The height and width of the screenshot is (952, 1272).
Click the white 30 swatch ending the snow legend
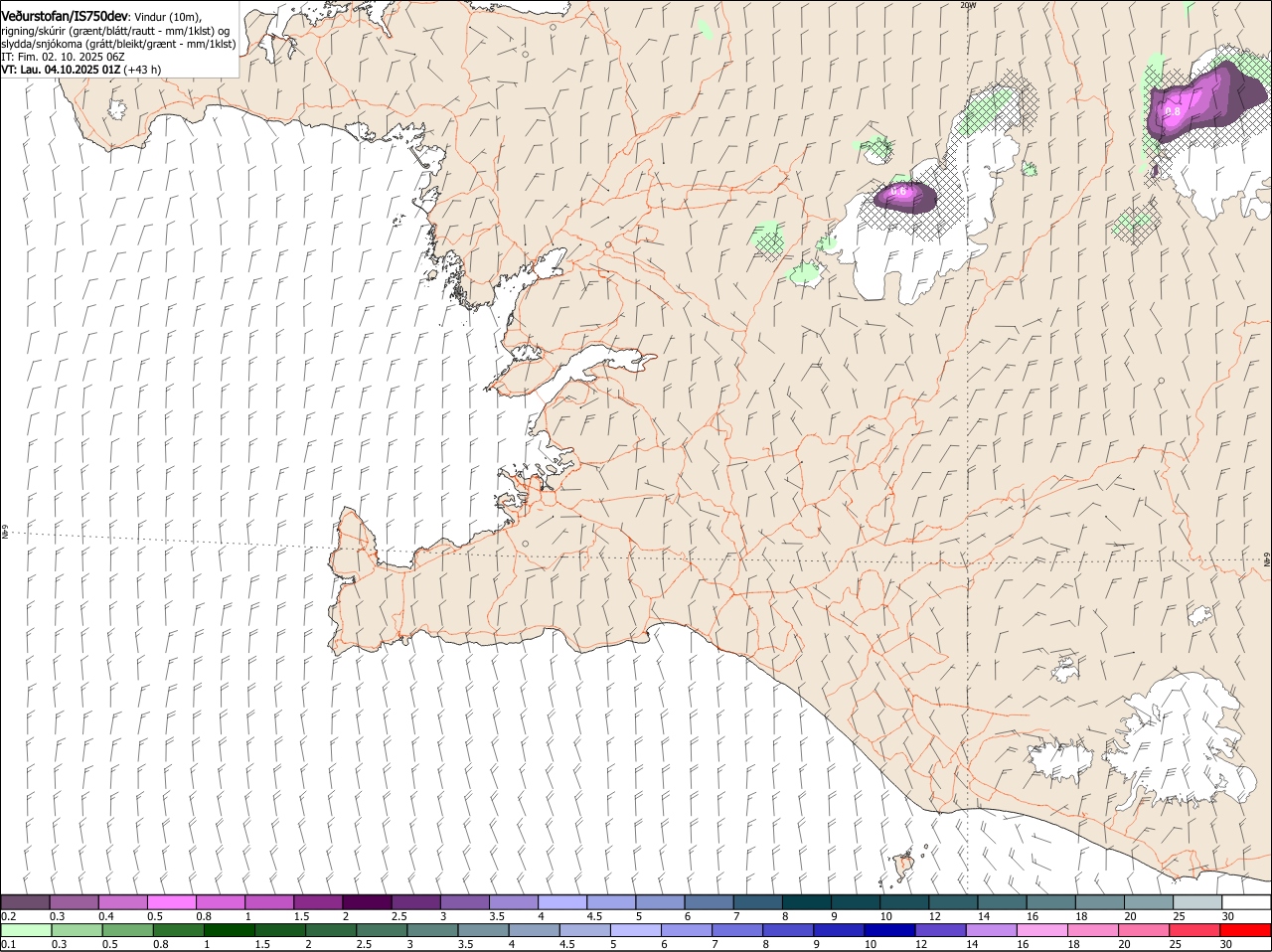1246,902
